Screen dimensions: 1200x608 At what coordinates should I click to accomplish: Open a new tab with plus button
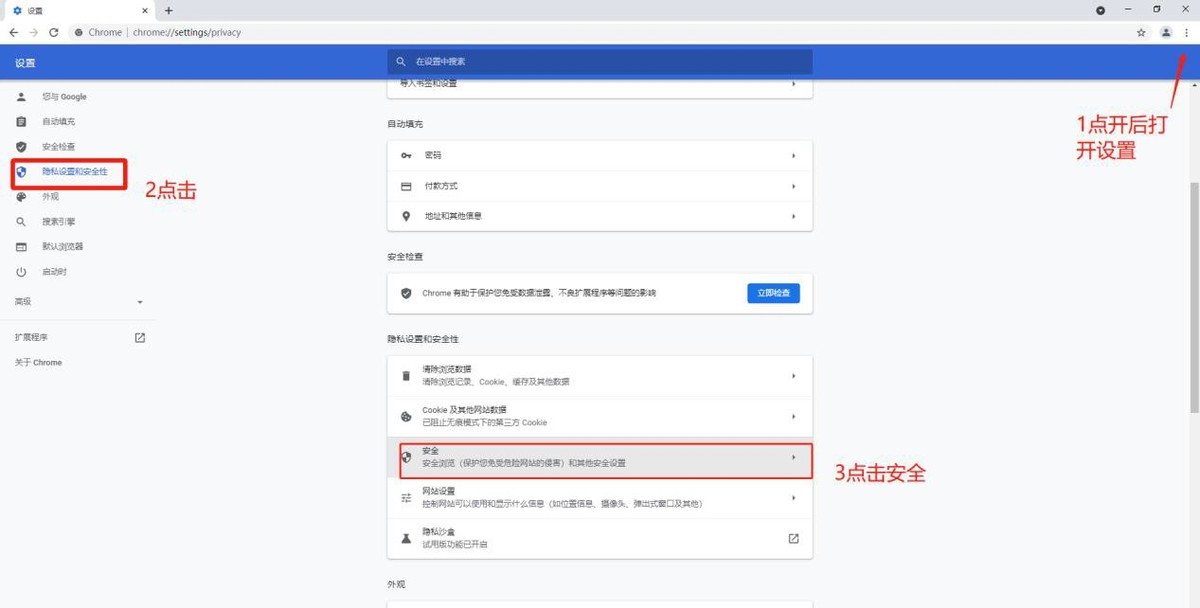point(168,10)
